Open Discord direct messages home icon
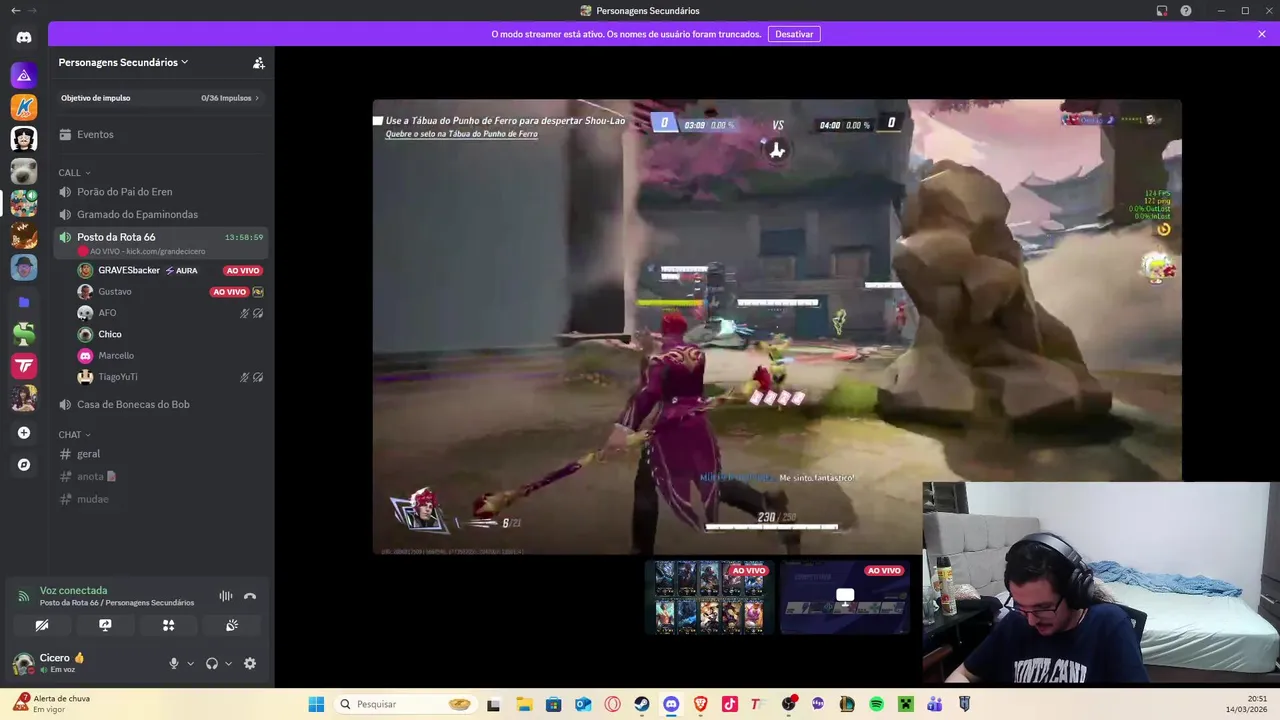Screen dimensions: 1280x720 pyautogui.click(x=24, y=38)
